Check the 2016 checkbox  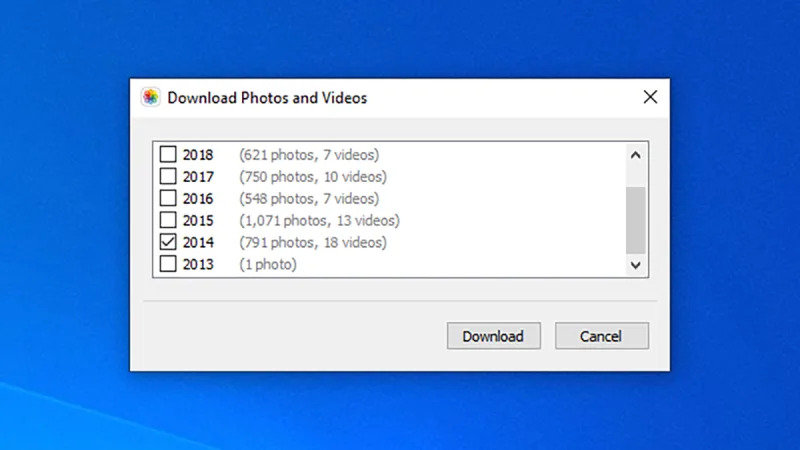[168, 198]
